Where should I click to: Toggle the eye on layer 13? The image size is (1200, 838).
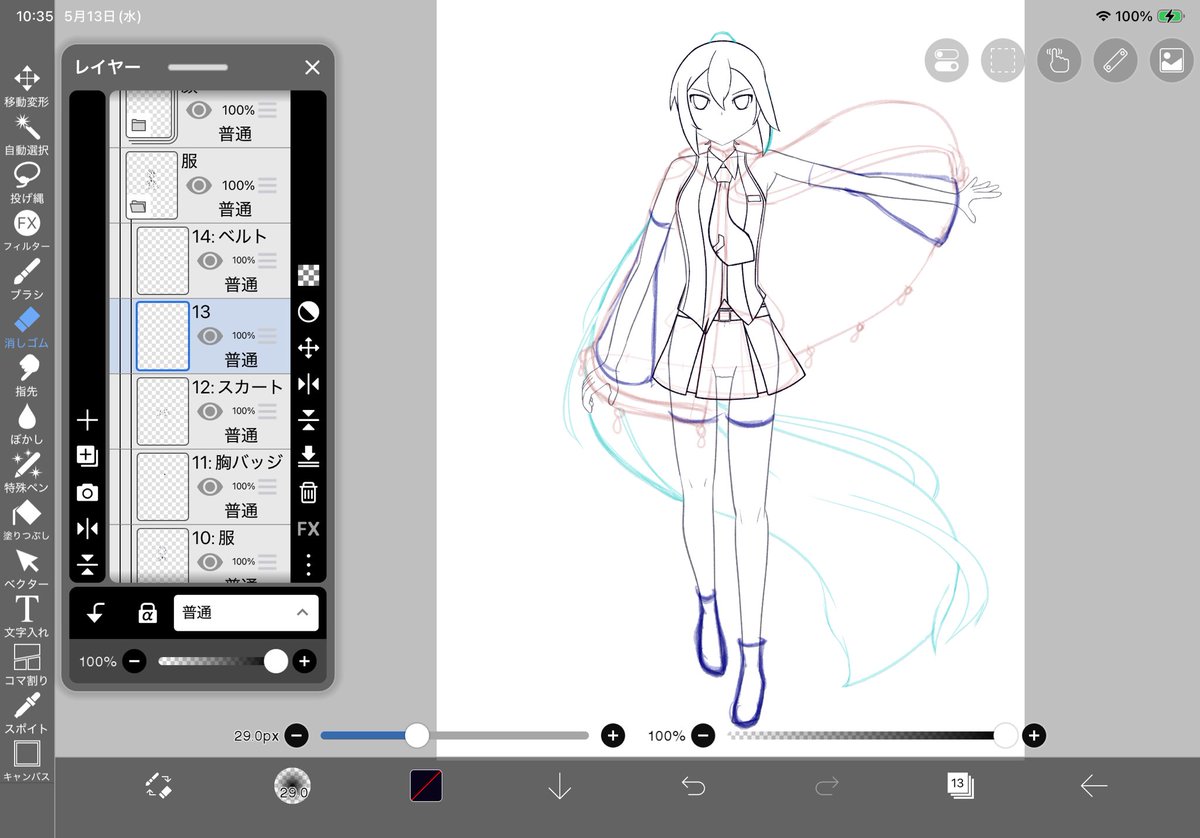pyautogui.click(x=209, y=336)
